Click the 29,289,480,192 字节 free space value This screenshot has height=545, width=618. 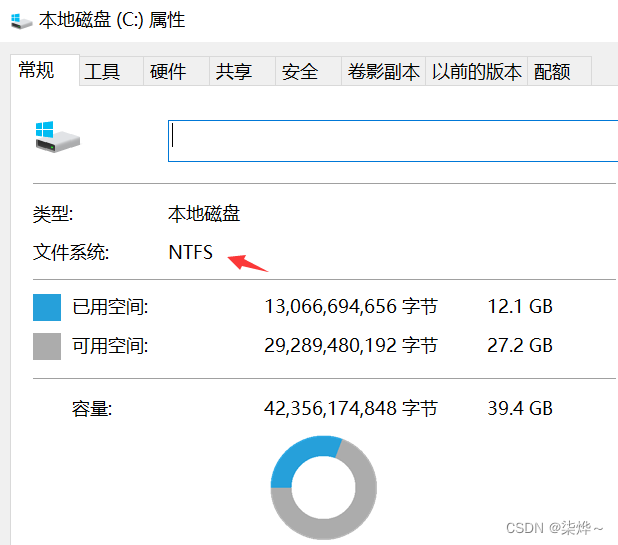pos(351,346)
